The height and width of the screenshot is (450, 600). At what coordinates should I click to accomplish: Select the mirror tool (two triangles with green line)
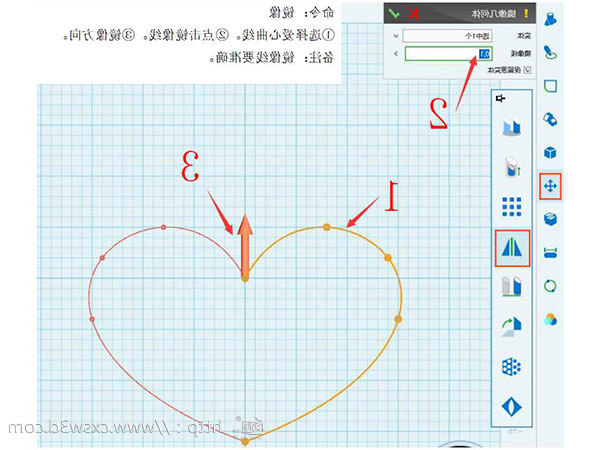(x=512, y=248)
